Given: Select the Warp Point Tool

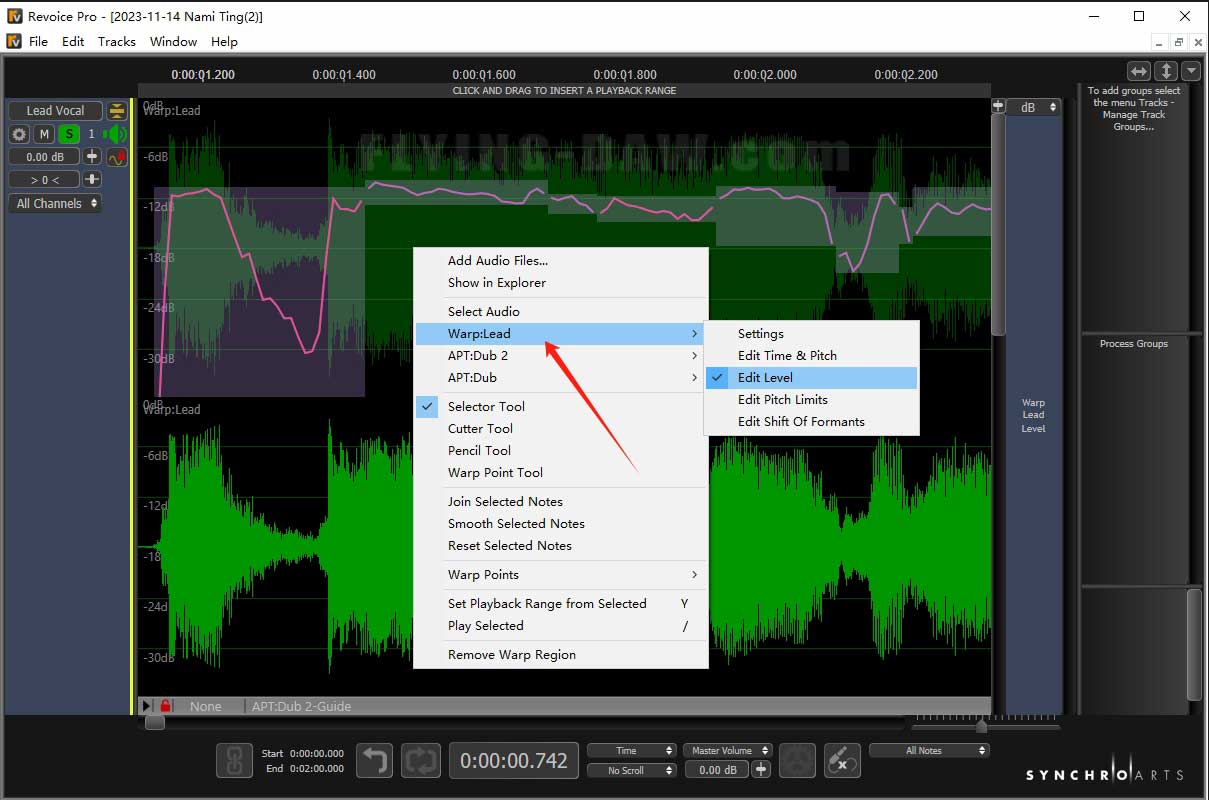Looking at the screenshot, I should click(x=562, y=473).
